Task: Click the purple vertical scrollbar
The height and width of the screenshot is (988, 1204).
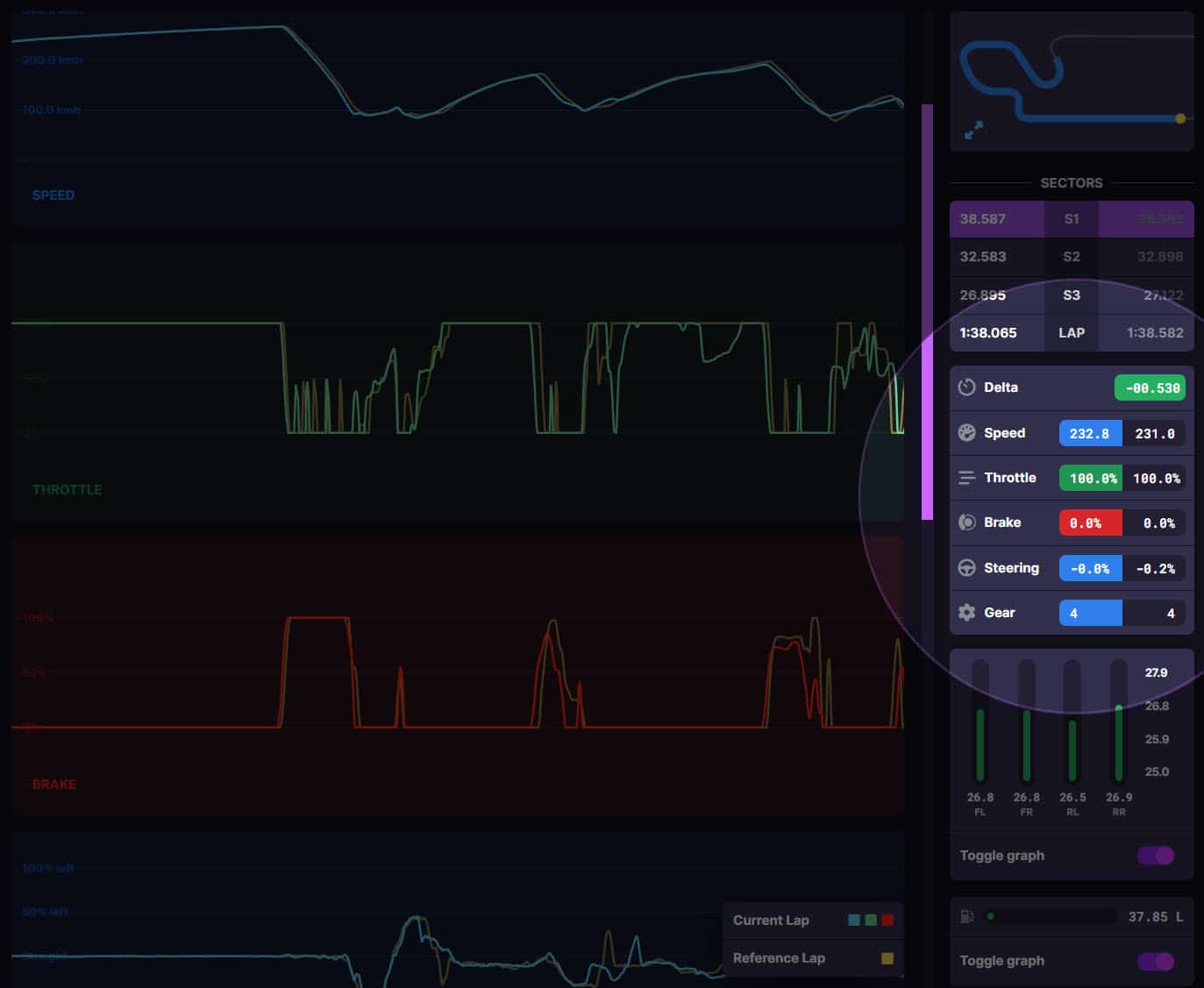Action: click(x=927, y=312)
